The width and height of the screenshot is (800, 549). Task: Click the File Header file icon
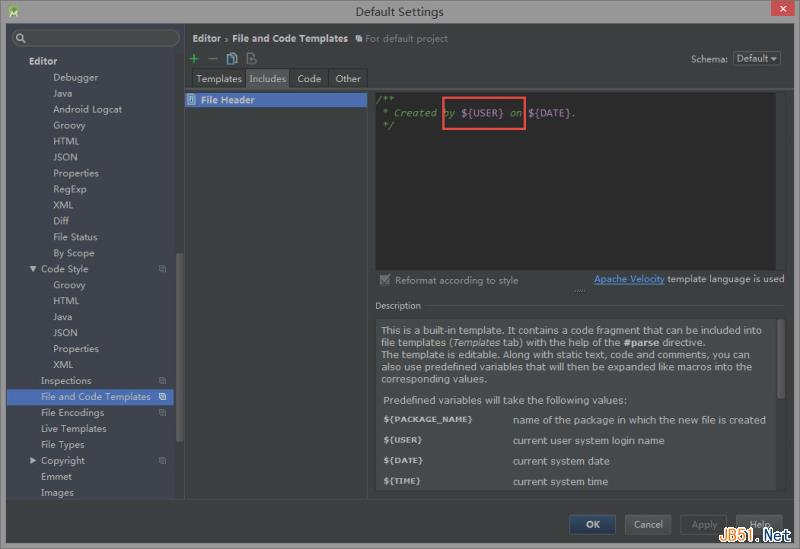191,100
